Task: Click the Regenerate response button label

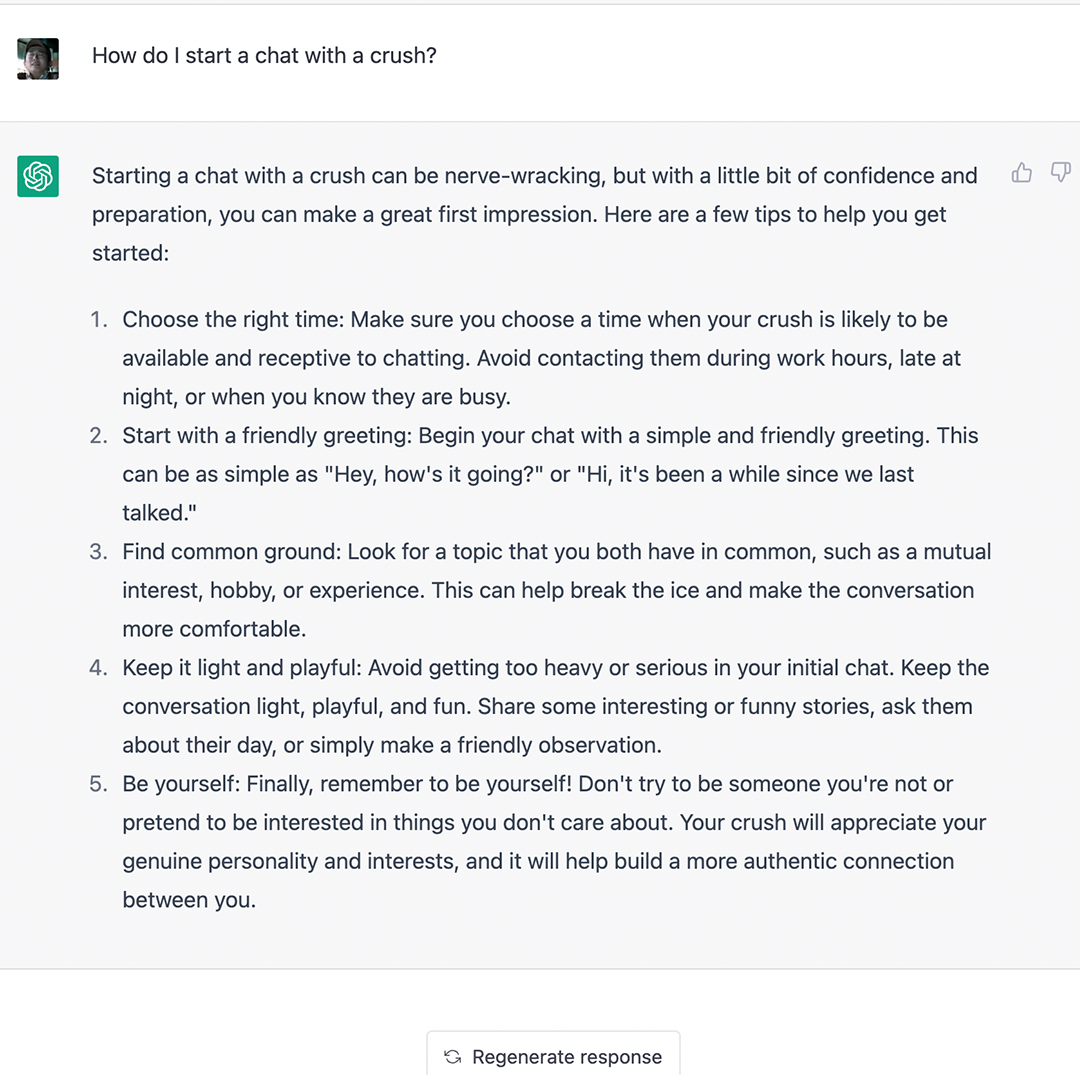Action: pos(567,1057)
